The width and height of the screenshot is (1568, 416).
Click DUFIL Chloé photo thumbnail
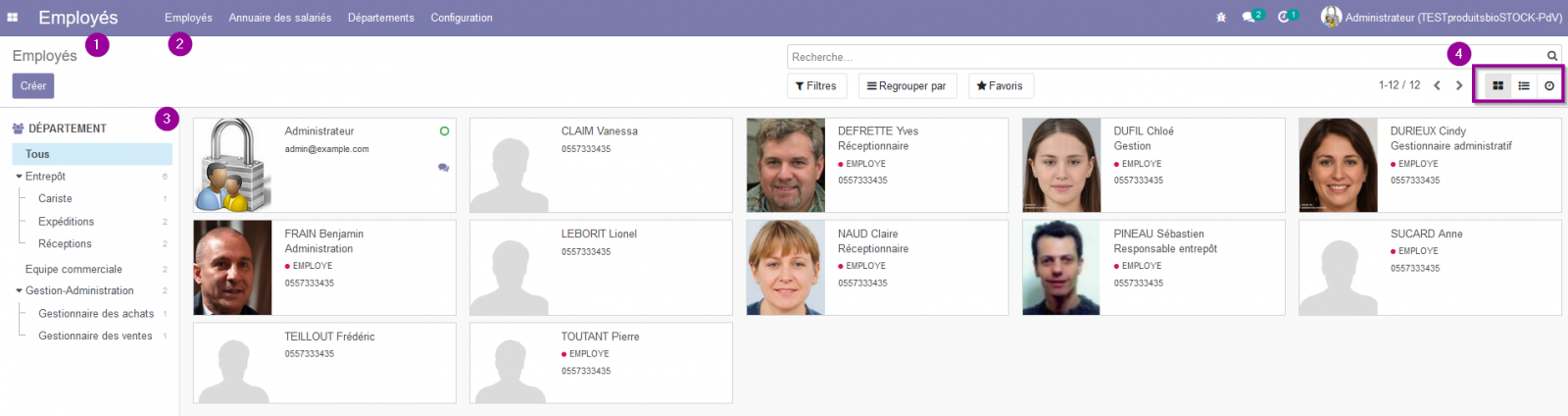click(1062, 165)
